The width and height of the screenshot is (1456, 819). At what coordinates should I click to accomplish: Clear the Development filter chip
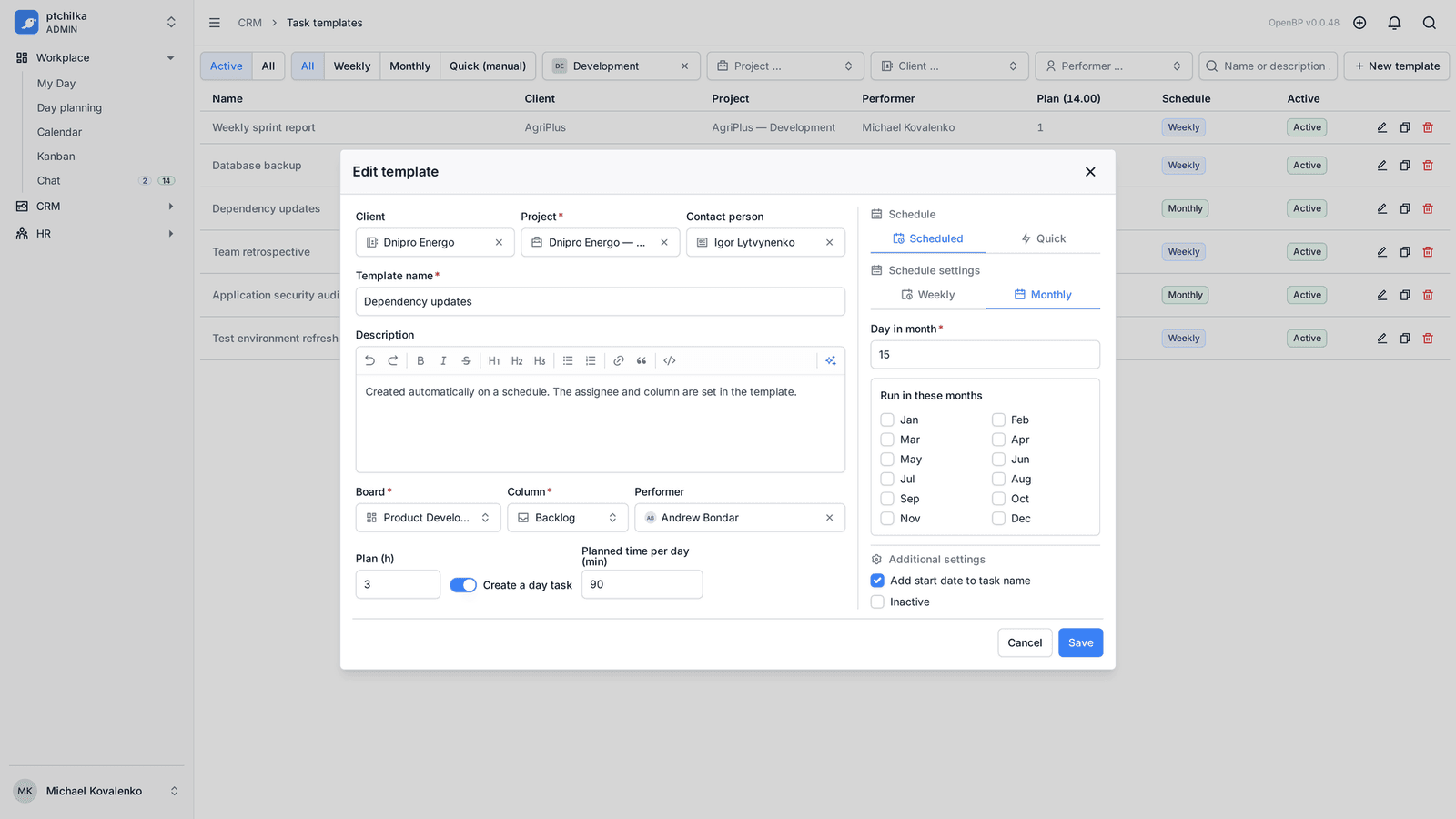click(x=684, y=66)
